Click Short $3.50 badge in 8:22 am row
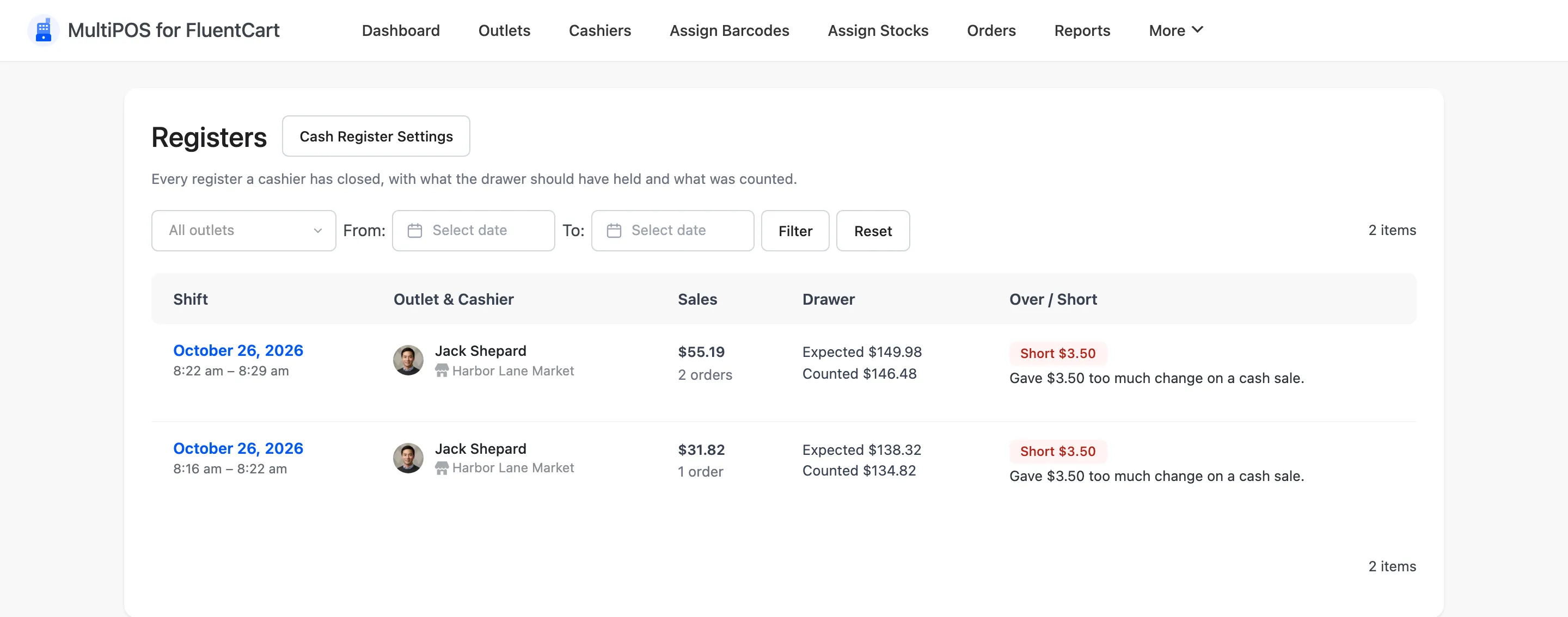 pyautogui.click(x=1058, y=354)
